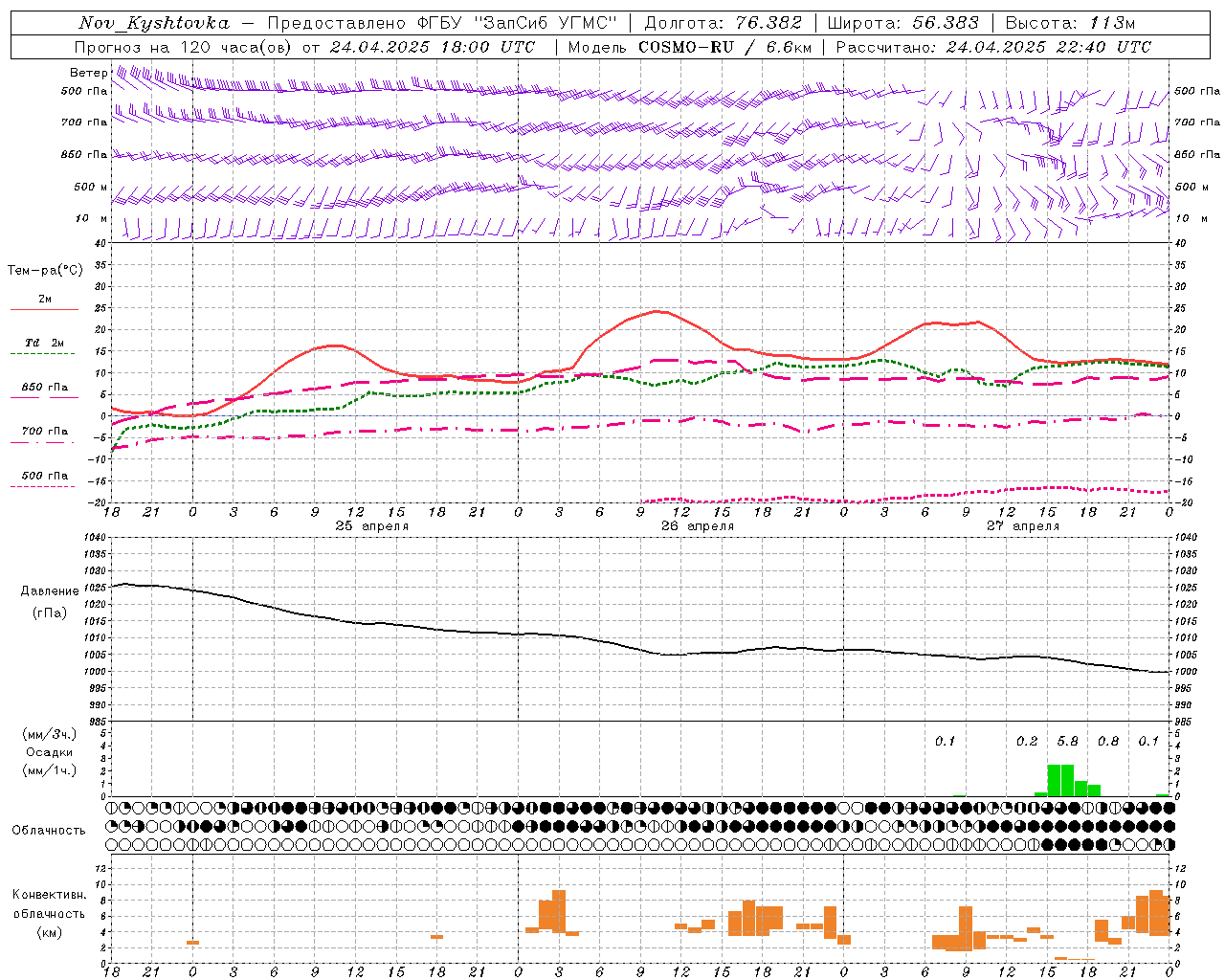Click the 500 м wind level label on left

coord(91,187)
